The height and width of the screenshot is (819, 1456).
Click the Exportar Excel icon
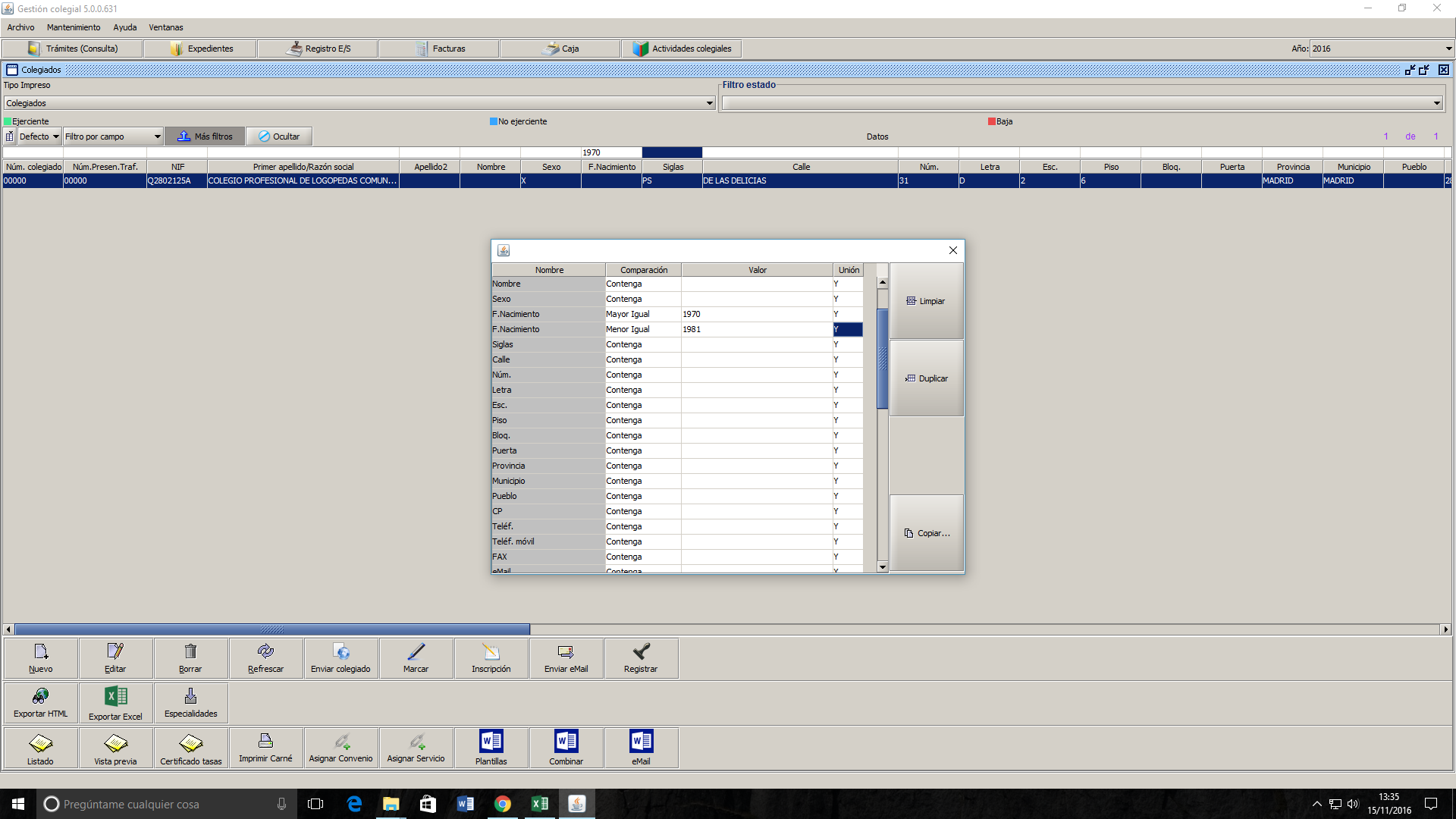[115, 696]
